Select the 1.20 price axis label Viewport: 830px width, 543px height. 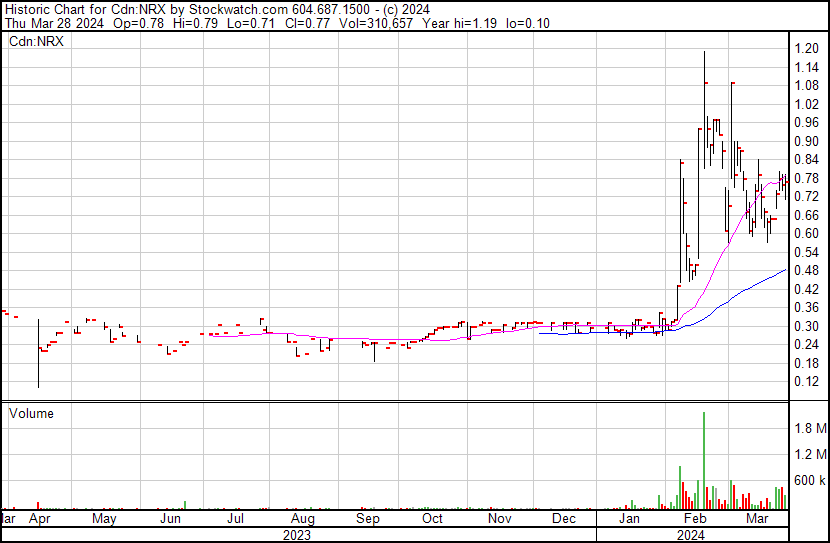tap(806, 48)
